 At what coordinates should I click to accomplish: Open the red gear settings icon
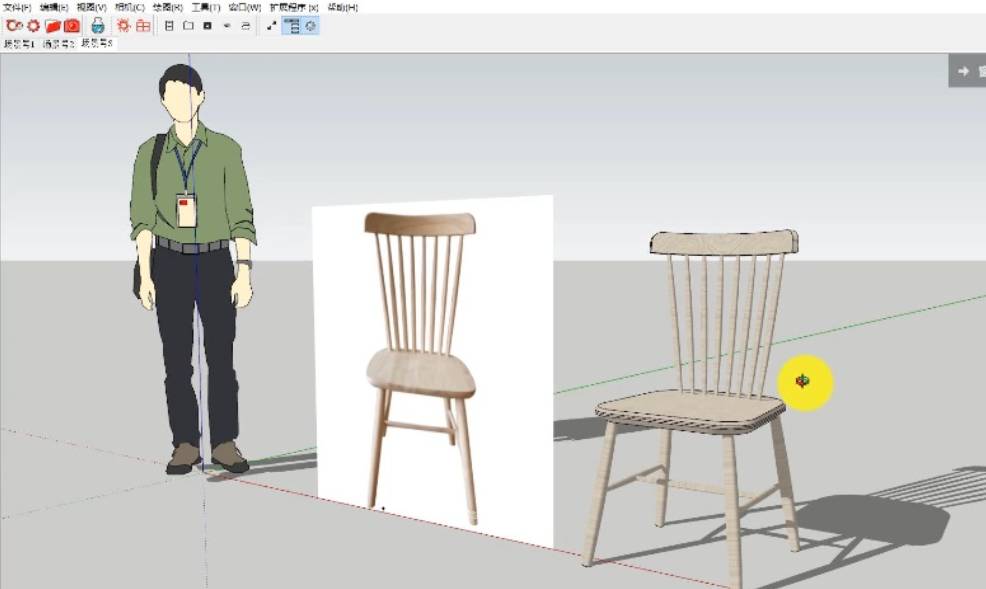pos(33,26)
